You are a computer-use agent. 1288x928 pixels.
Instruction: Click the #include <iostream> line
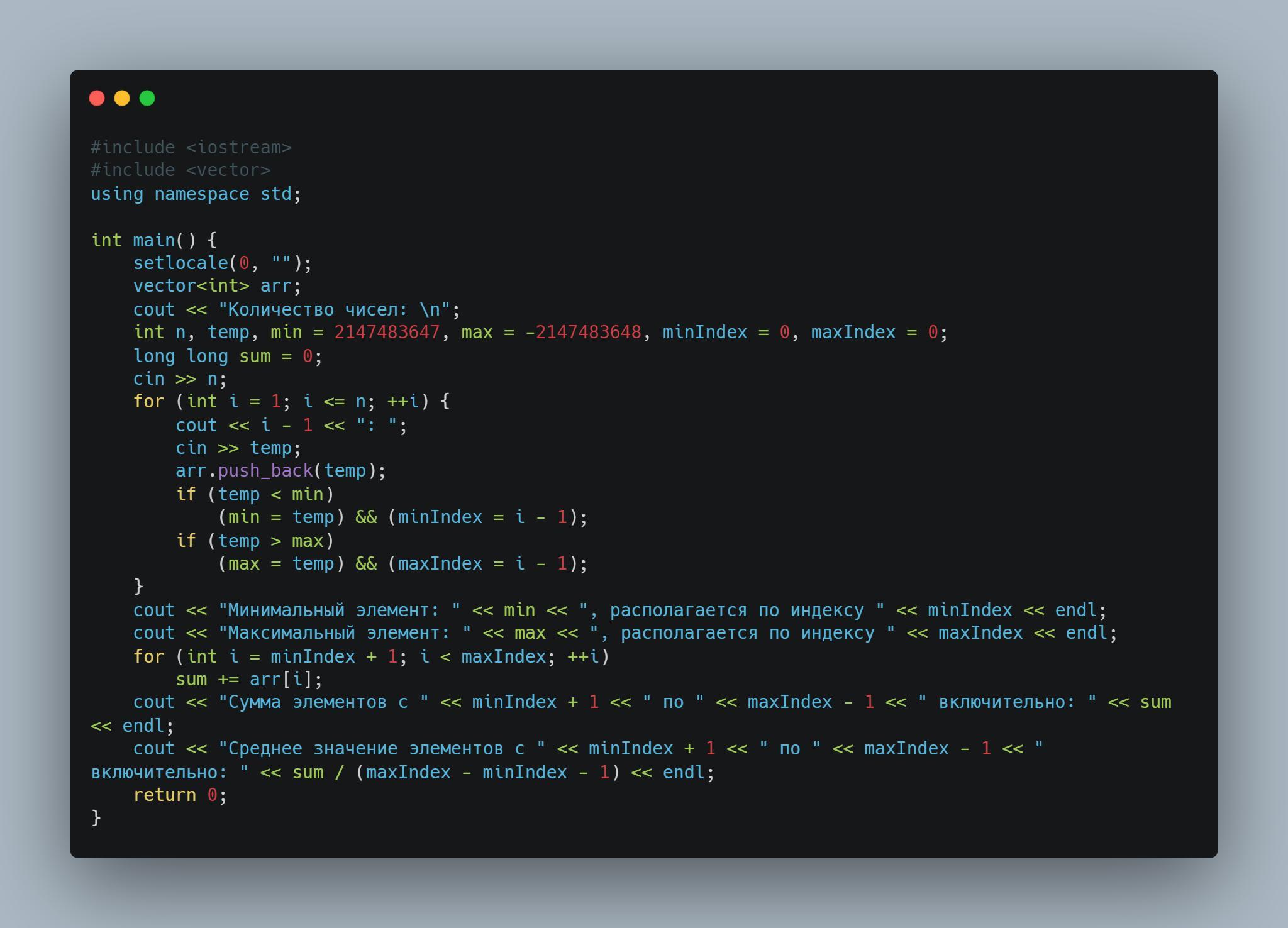(191, 147)
